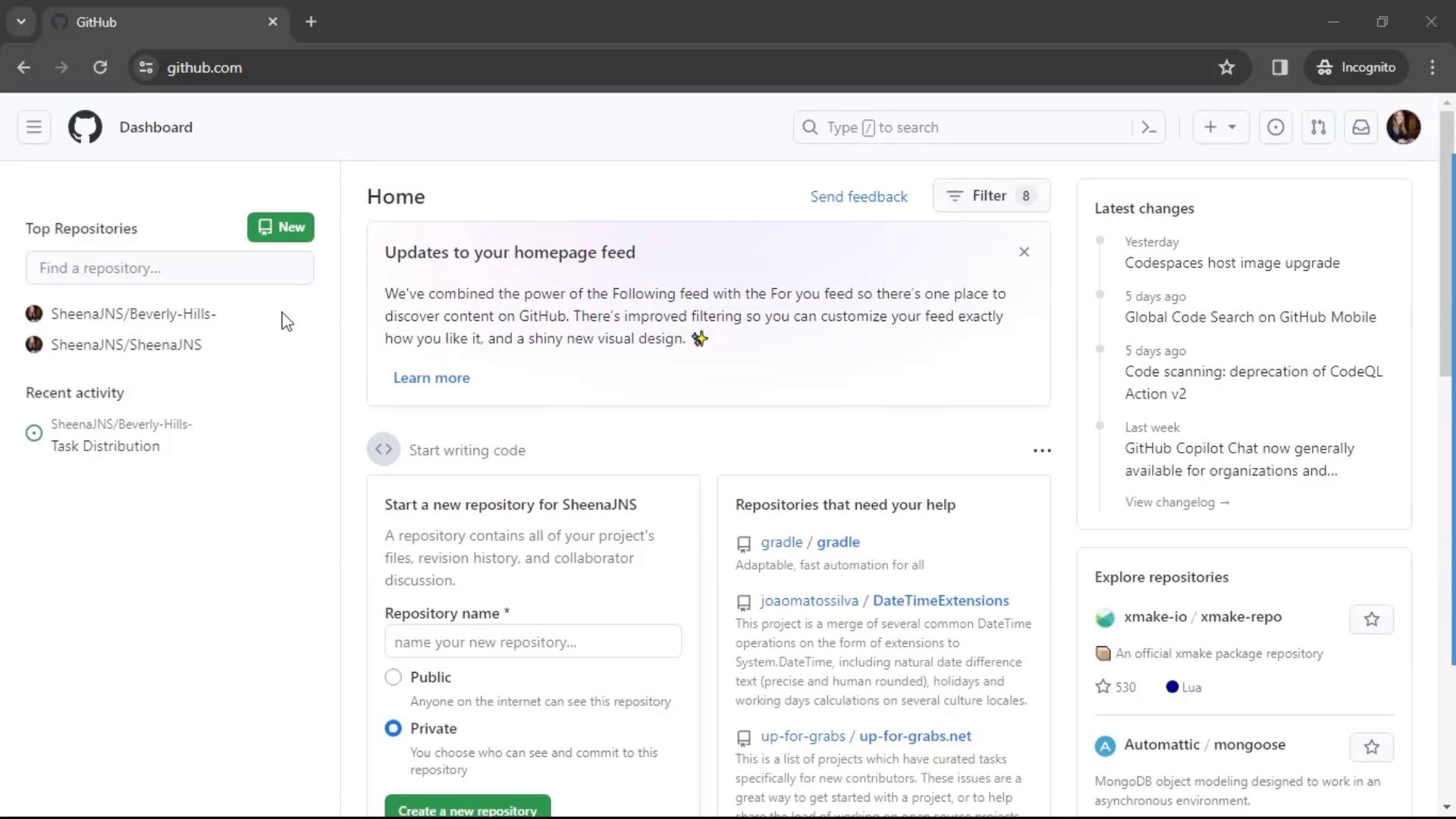Open the command palette icon

pos(1149,127)
